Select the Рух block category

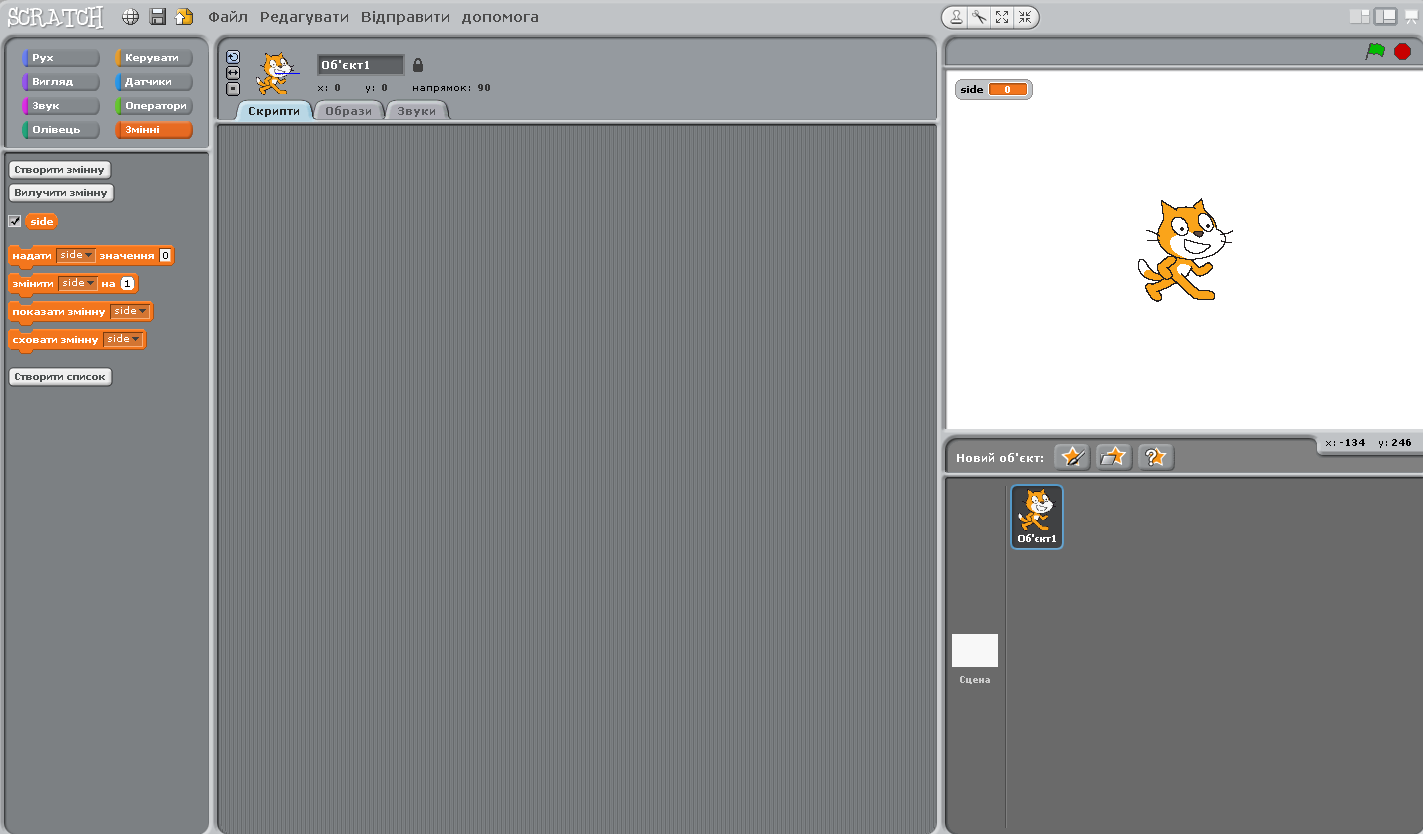coord(61,58)
